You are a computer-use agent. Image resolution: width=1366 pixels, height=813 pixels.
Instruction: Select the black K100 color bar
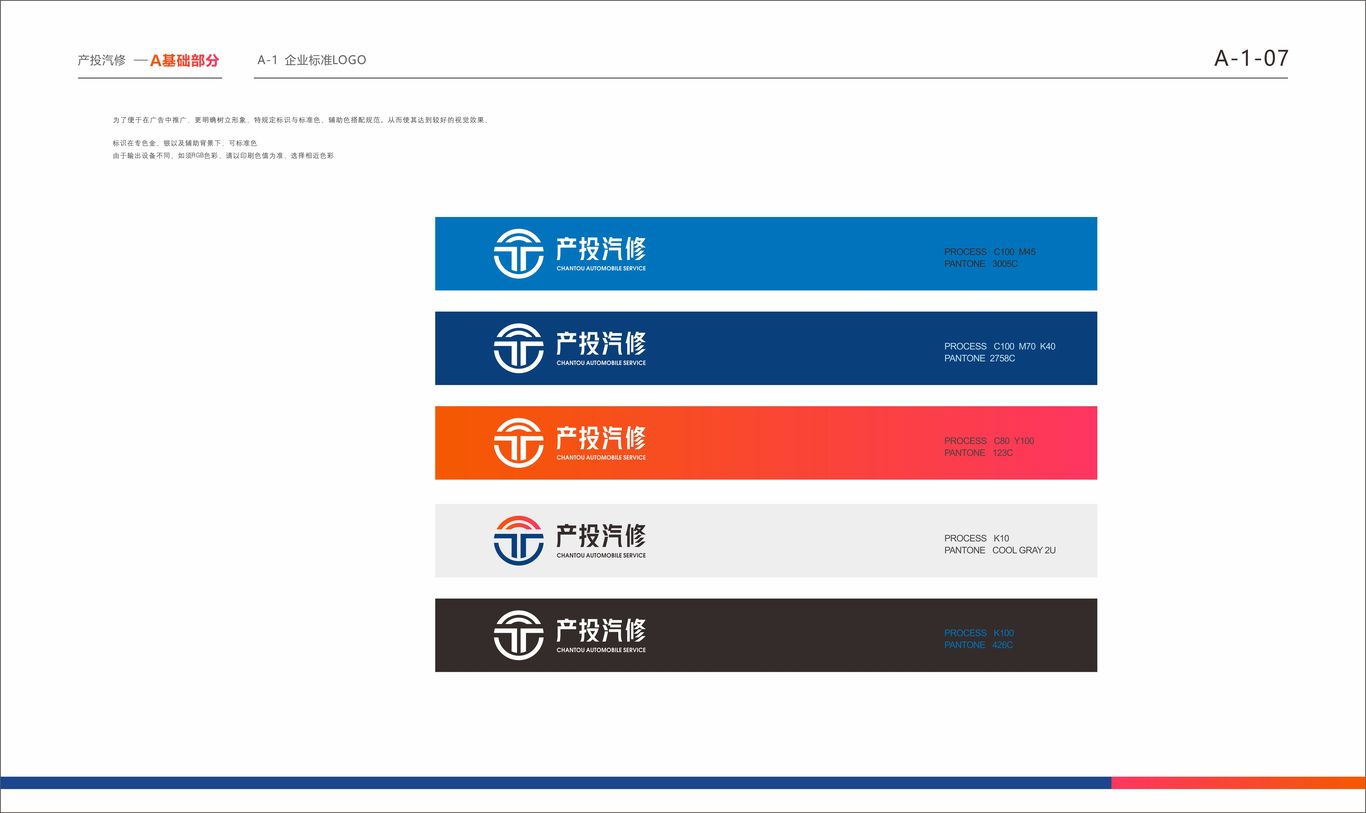tap(766, 635)
